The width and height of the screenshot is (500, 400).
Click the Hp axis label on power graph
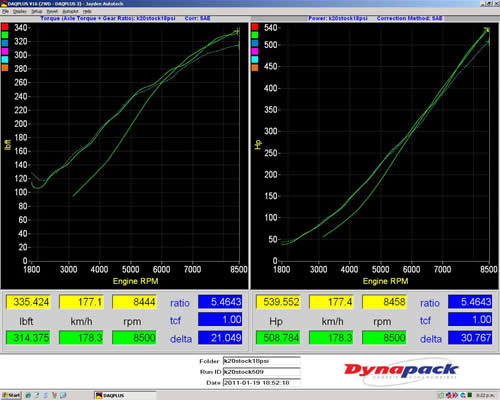pyautogui.click(x=258, y=145)
